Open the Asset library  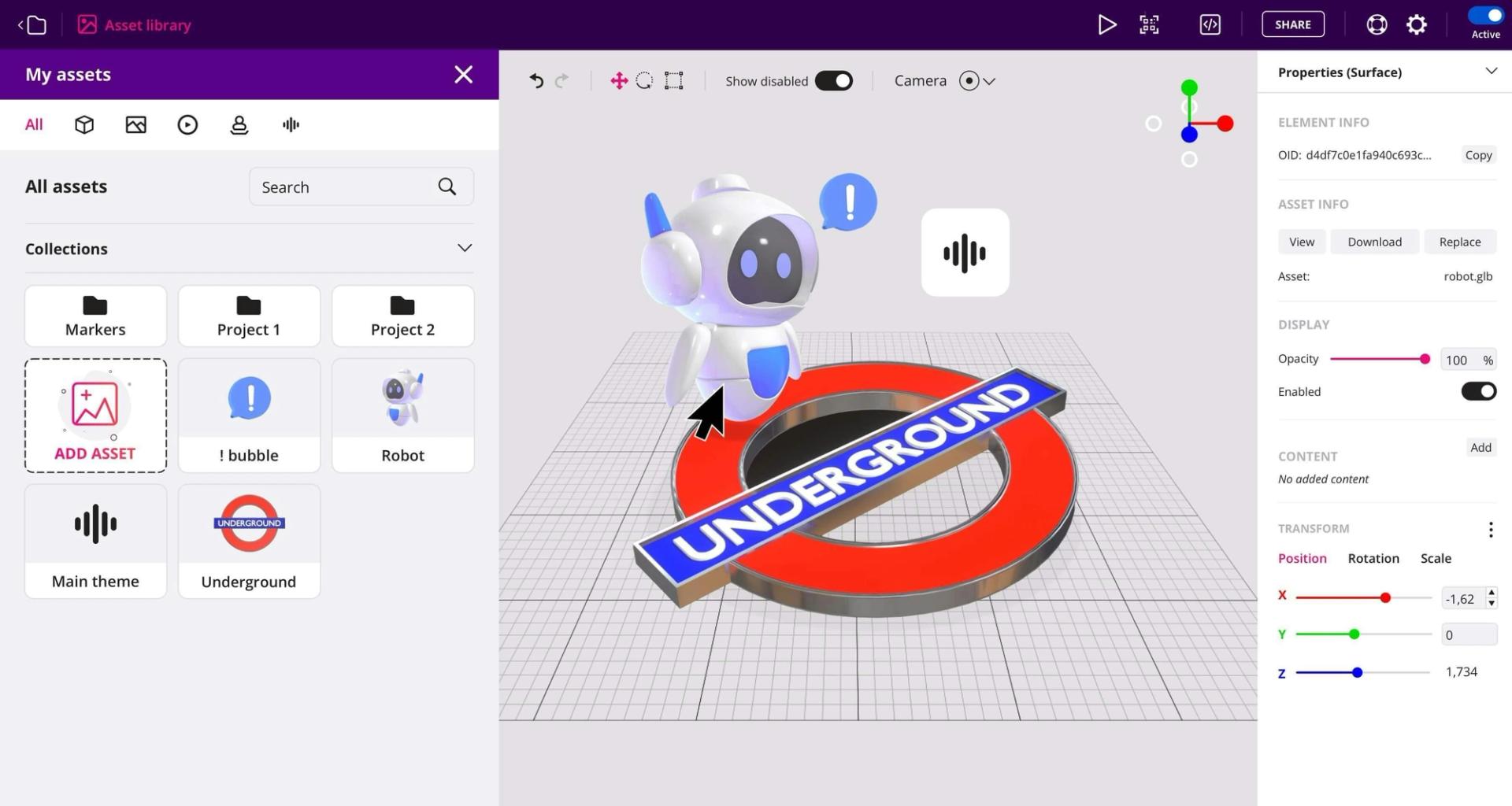[x=134, y=25]
